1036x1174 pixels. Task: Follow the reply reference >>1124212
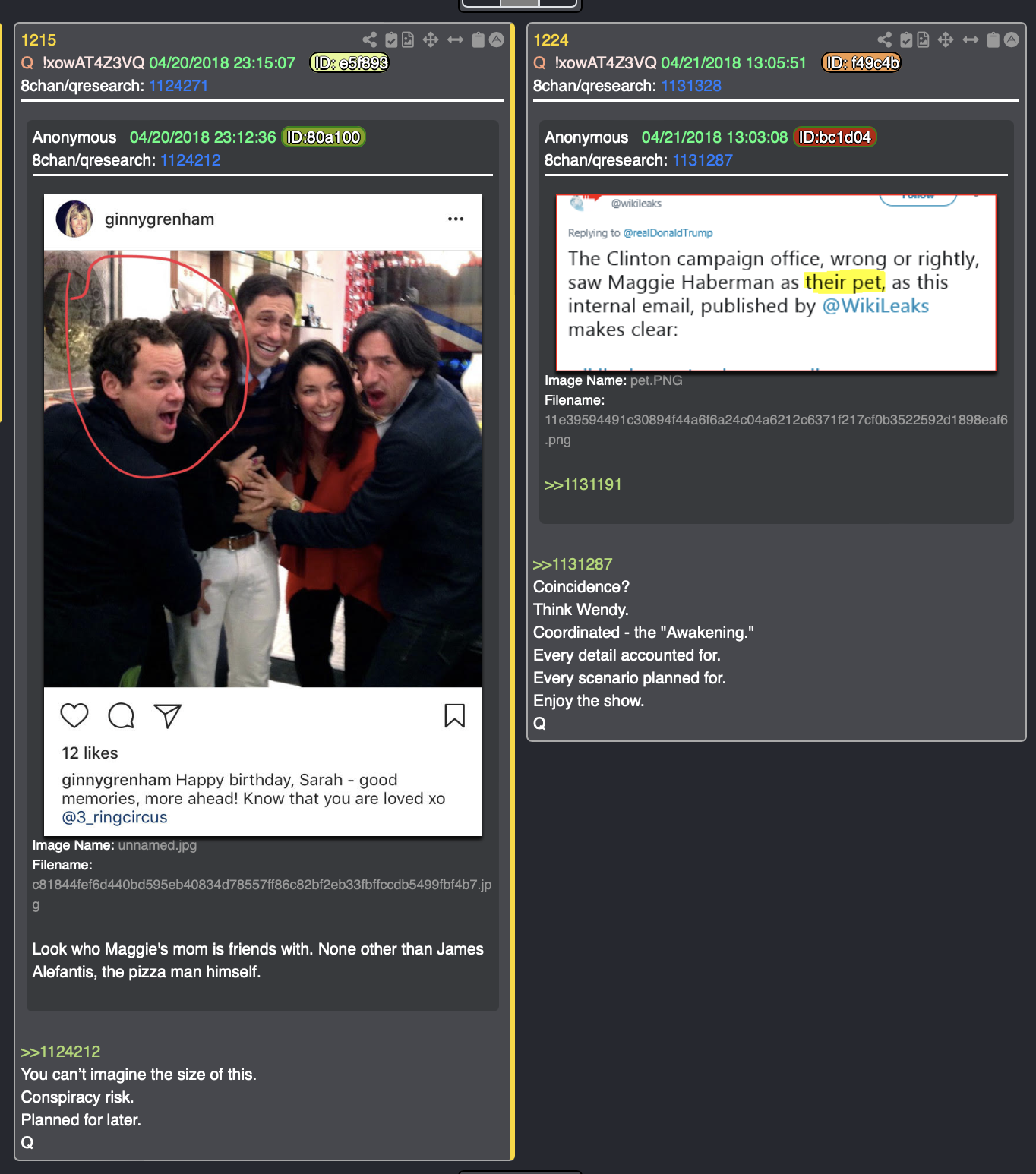coord(61,1052)
